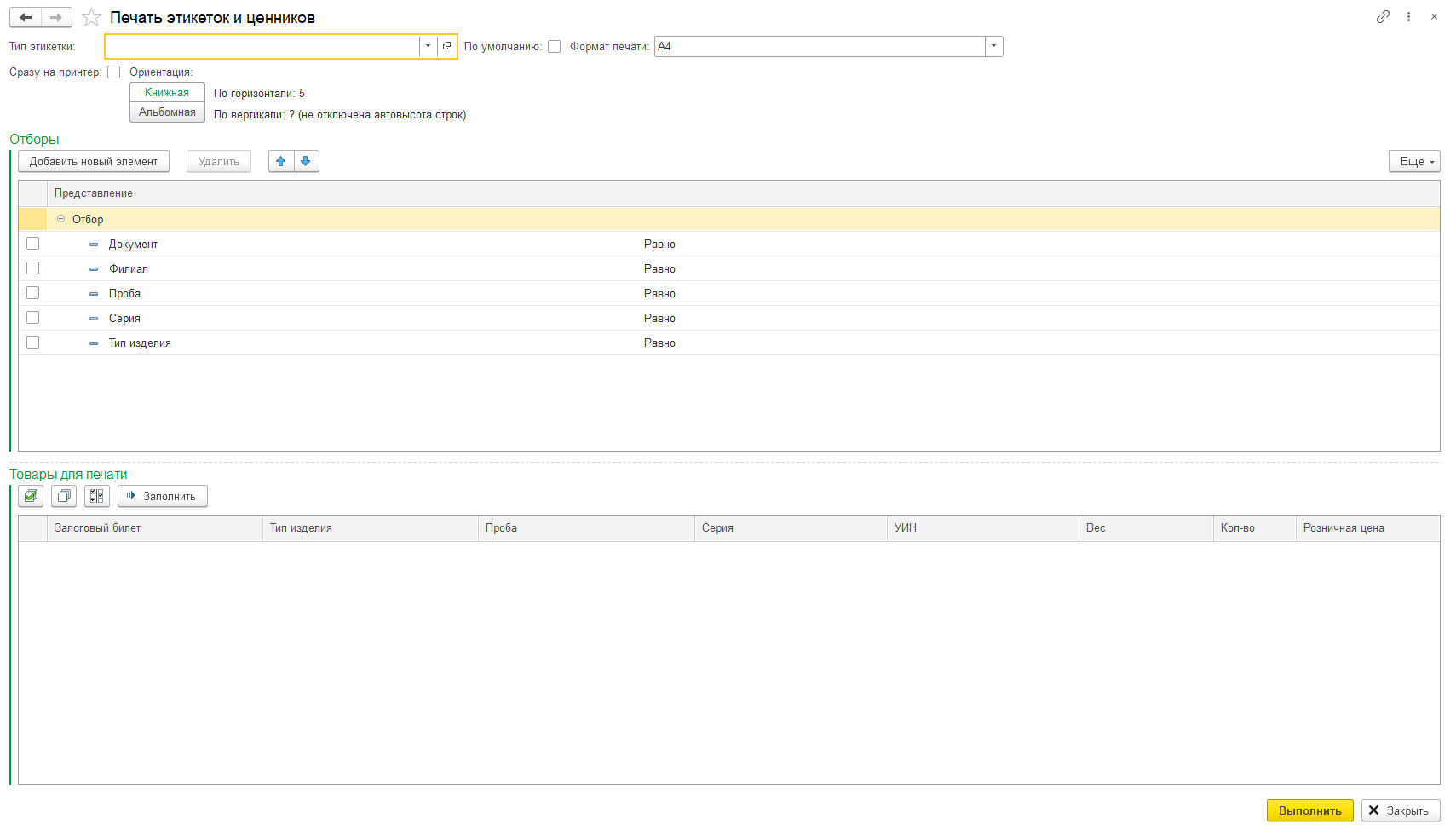Click the Отборы section title

coord(34,140)
